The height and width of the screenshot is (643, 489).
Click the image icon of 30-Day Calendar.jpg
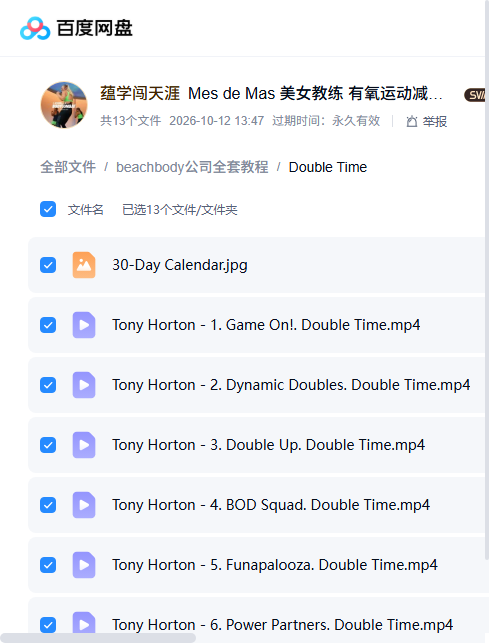coord(84,265)
